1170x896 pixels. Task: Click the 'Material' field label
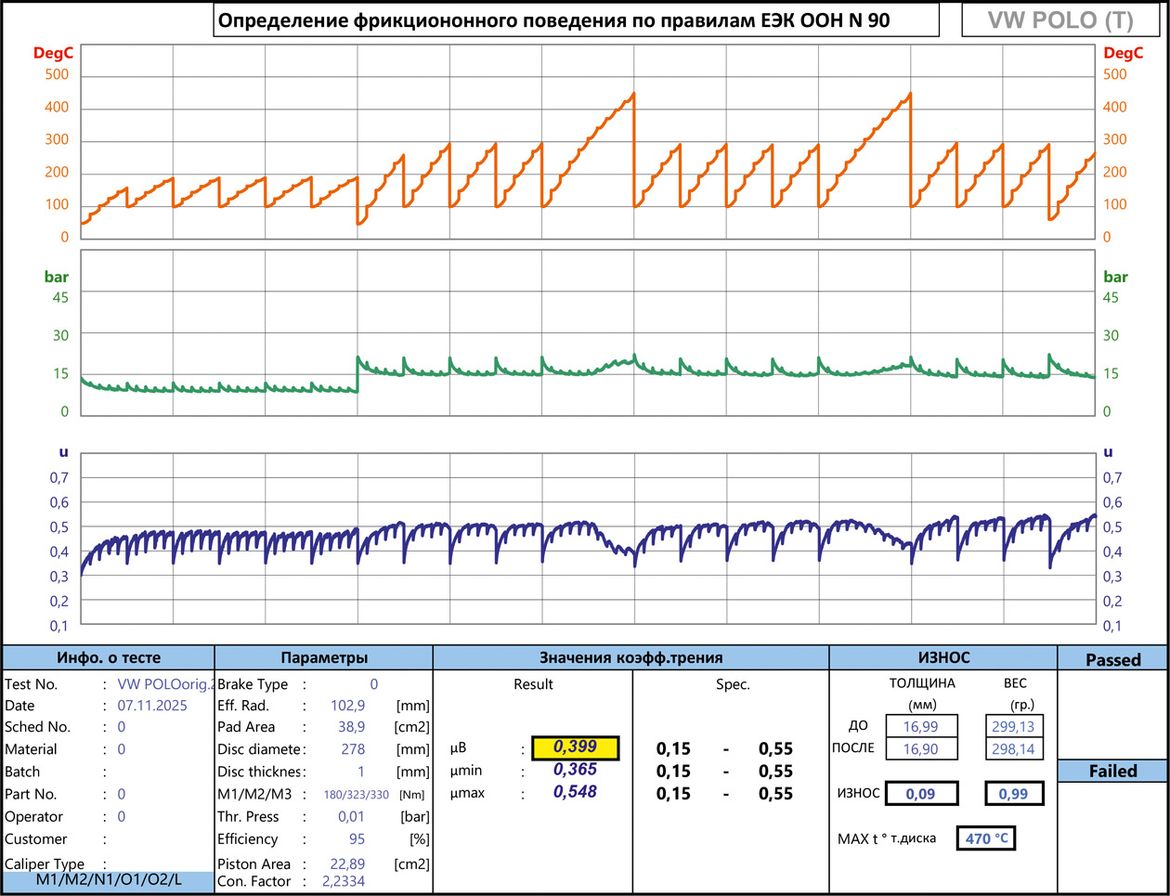[31, 749]
